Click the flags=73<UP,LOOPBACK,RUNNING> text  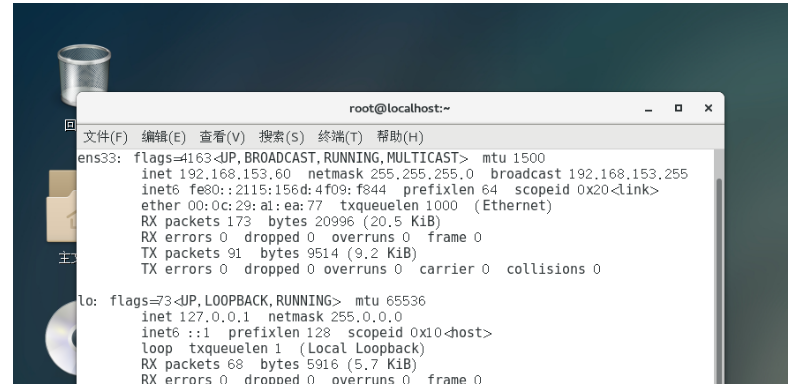226,301
